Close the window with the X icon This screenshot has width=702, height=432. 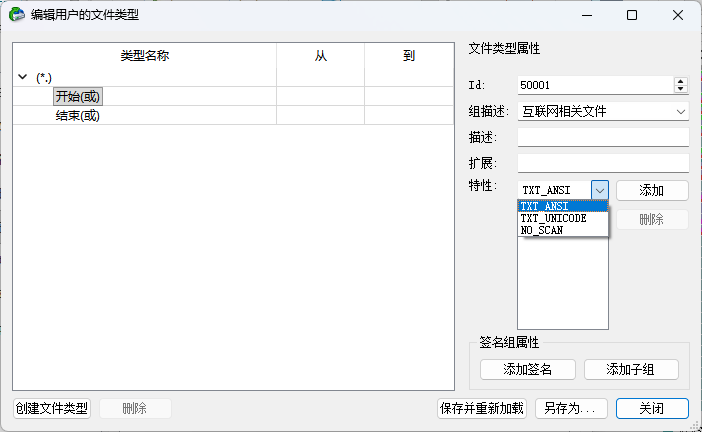pos(678,15)
